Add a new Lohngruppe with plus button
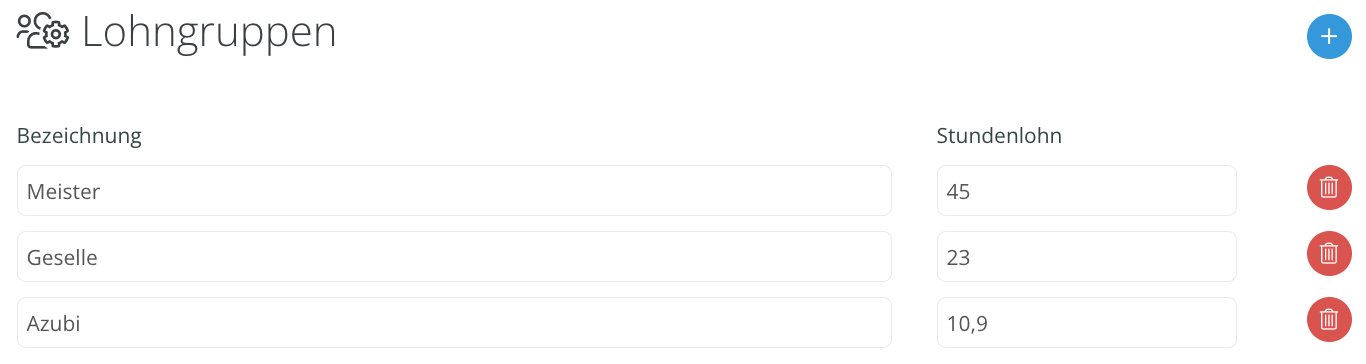Image resolution: width=1366 pixels, height=364 pixels. 1329,37
